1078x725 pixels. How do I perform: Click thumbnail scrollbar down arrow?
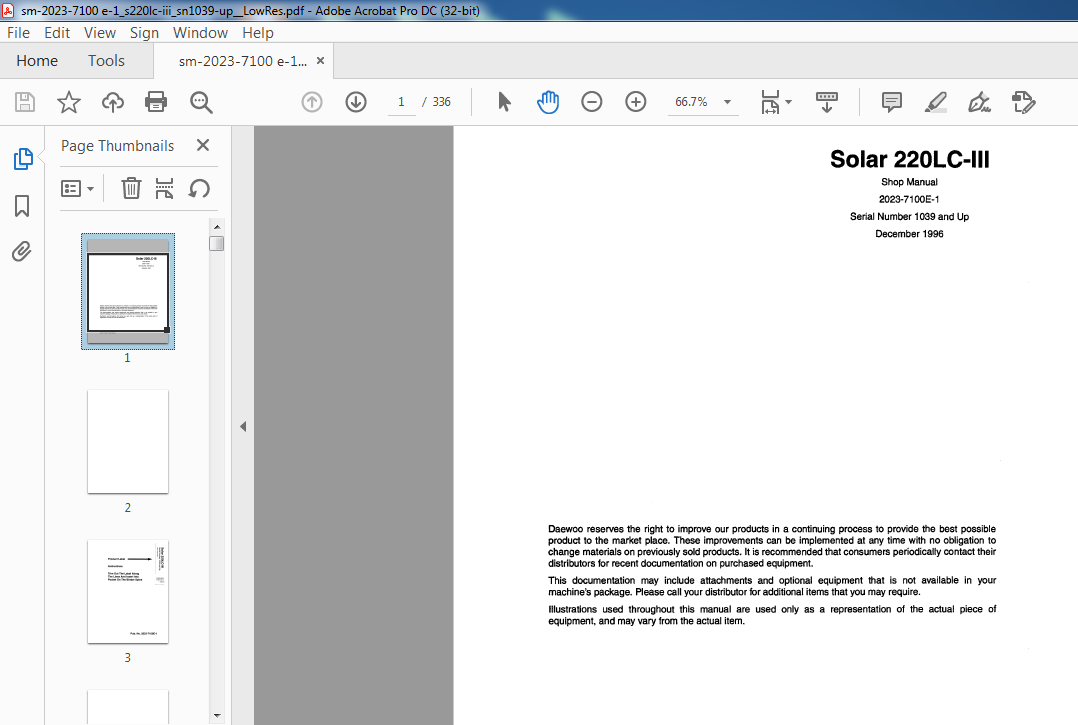217,715
